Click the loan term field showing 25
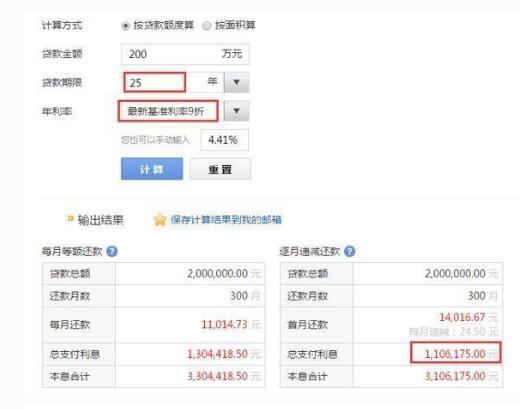 155,82
